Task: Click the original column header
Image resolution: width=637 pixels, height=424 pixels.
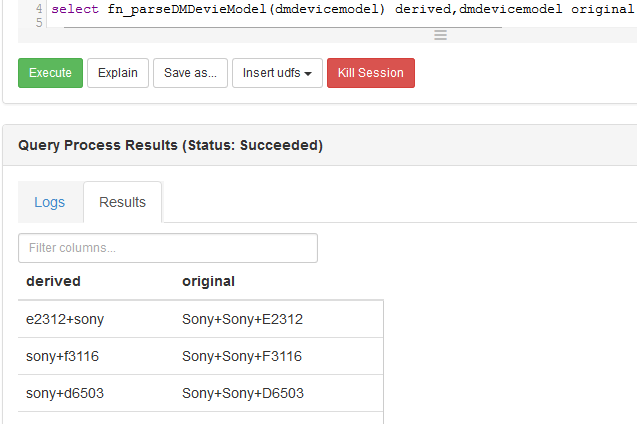Action: 208,281
